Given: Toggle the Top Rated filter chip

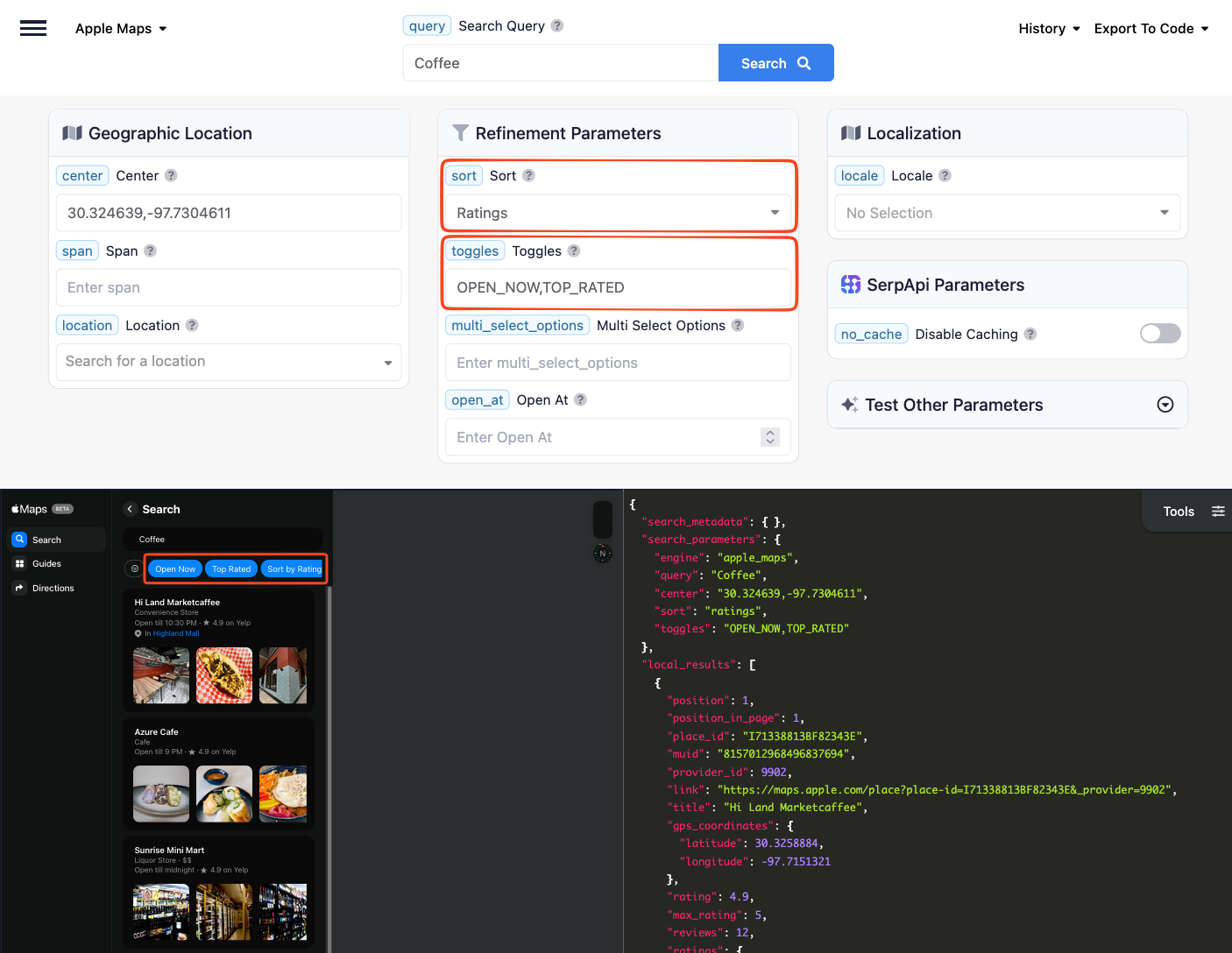Looking at the screenshot, I should click(x=231, y=569).
